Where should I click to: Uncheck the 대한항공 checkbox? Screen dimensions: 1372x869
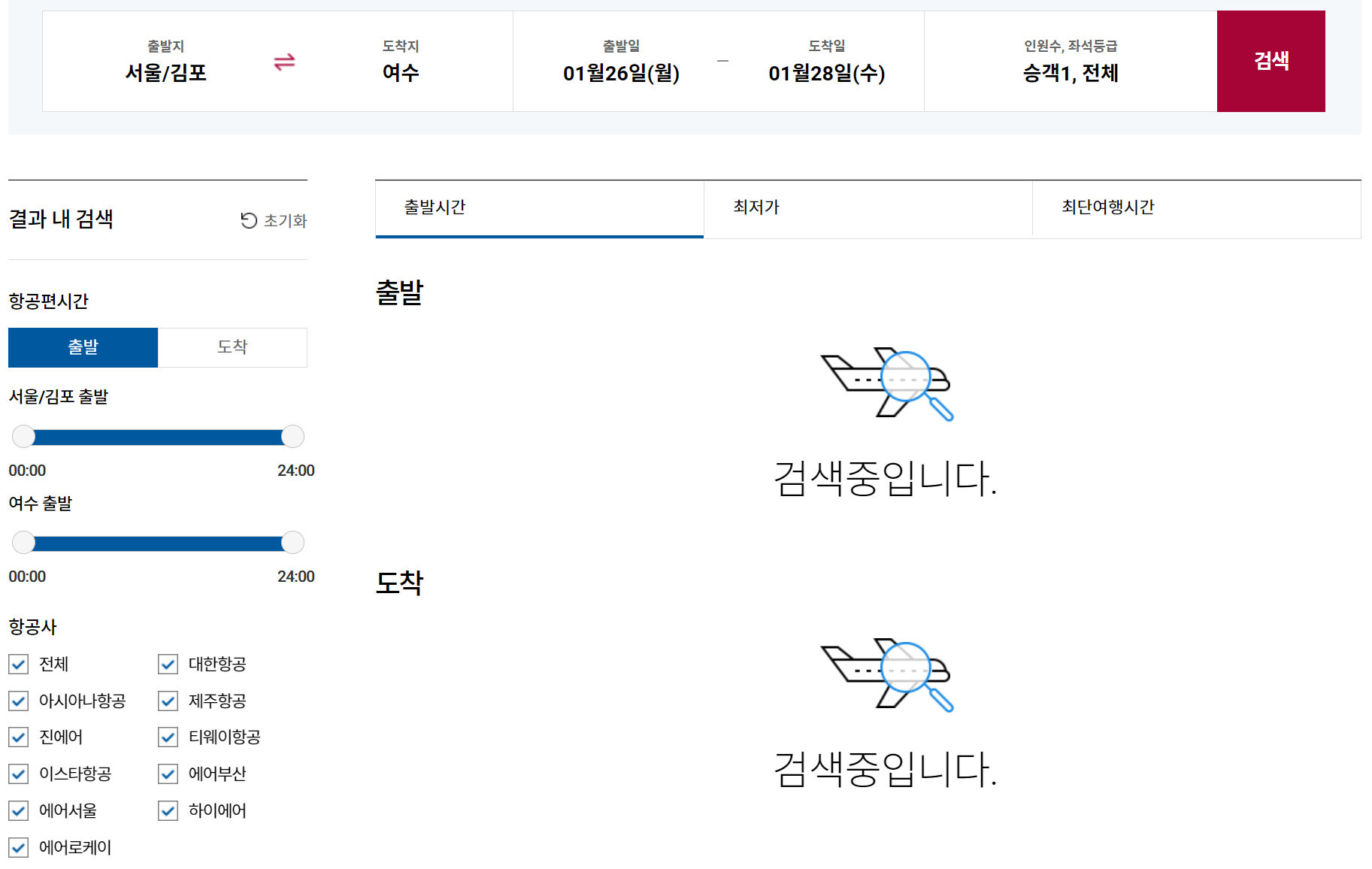coord(167,665)
